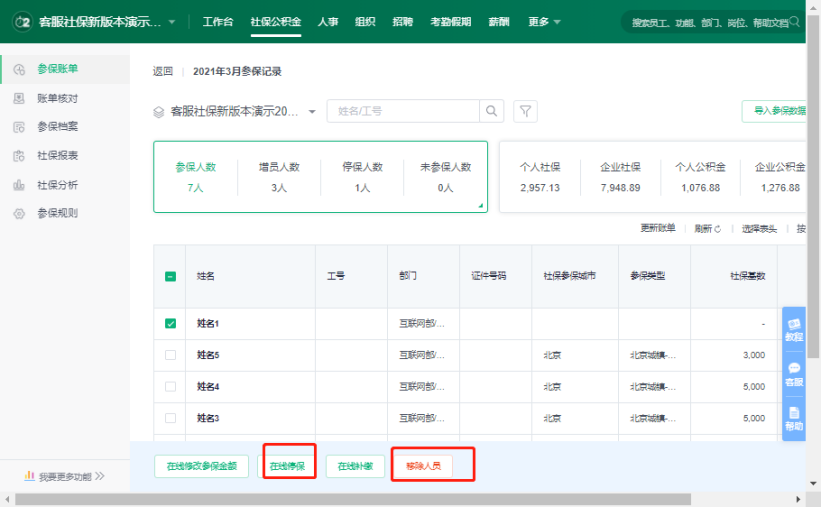Click 选择表头 link
The height and width of the screenshot is (507, 821).
pos(759,229)
